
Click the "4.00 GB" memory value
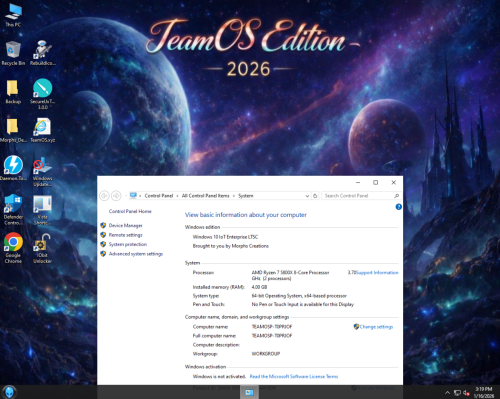(x=259, y=287)
